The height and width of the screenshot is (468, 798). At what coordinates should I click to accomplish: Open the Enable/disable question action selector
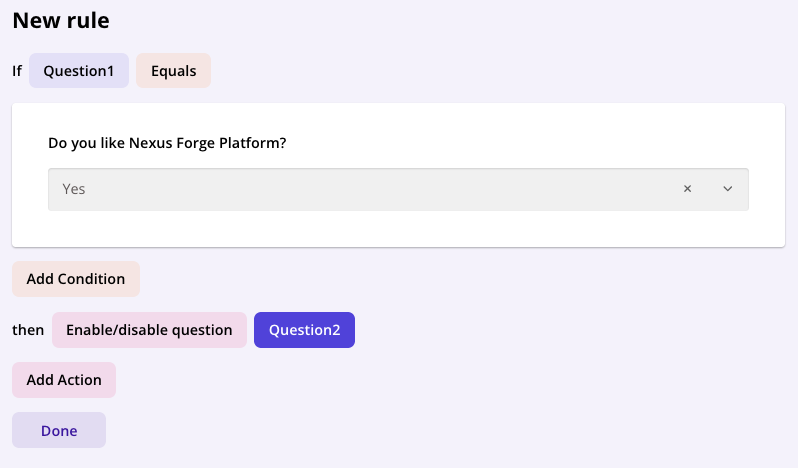coord(149,330)
